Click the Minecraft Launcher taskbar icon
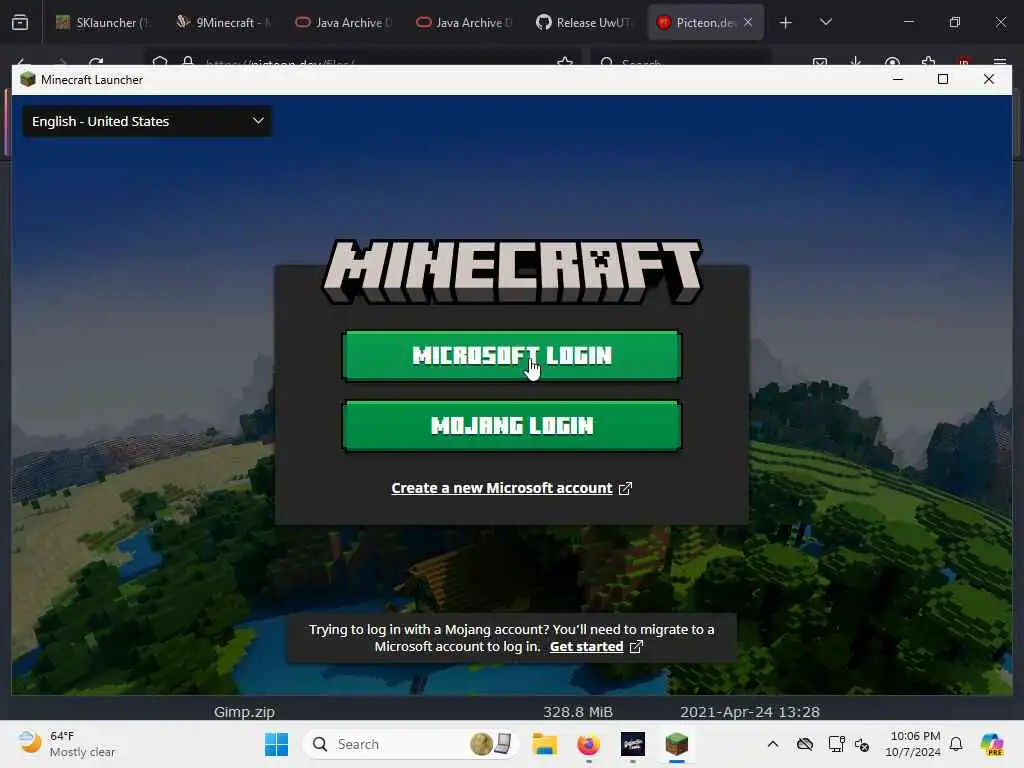The image size is (1024, 768). point(677,744)
